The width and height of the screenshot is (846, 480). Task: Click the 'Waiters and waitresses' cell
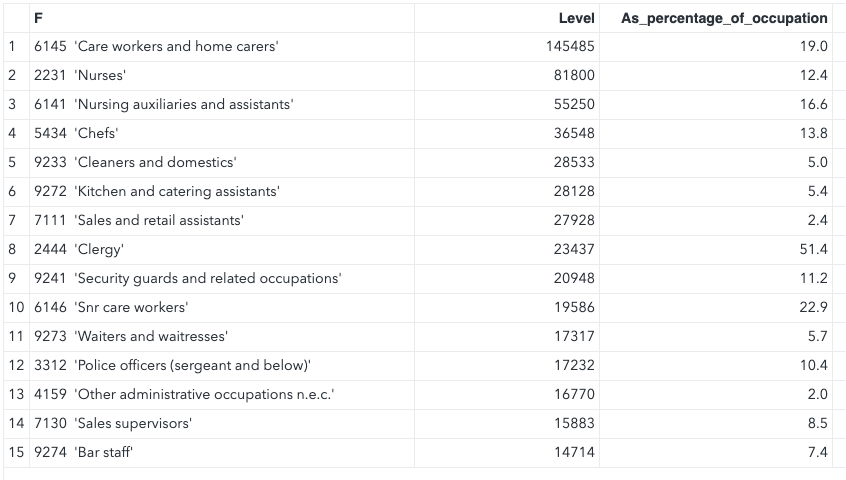coord(131,336)
